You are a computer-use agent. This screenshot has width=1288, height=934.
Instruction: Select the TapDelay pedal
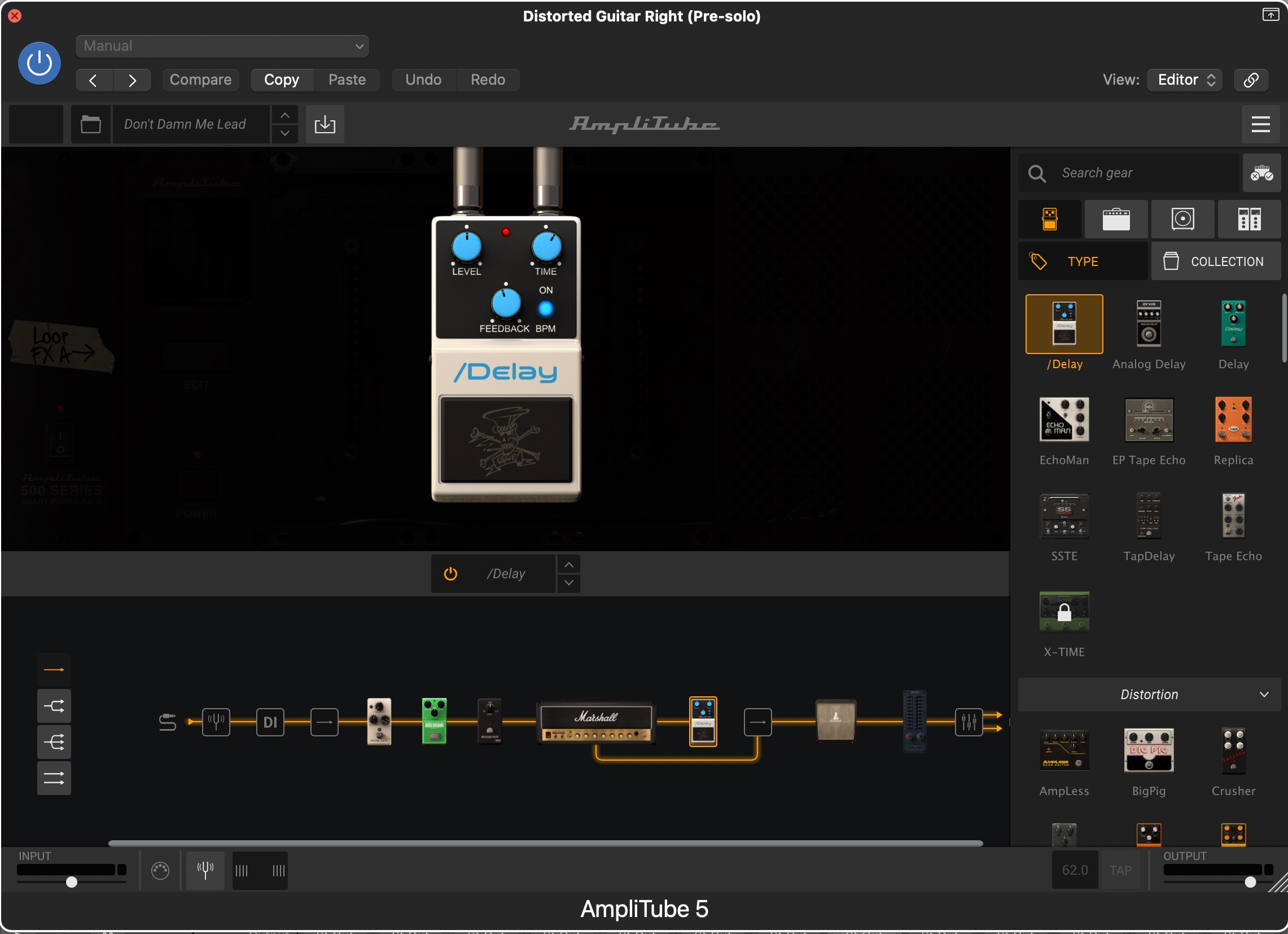click(1149, 517)
